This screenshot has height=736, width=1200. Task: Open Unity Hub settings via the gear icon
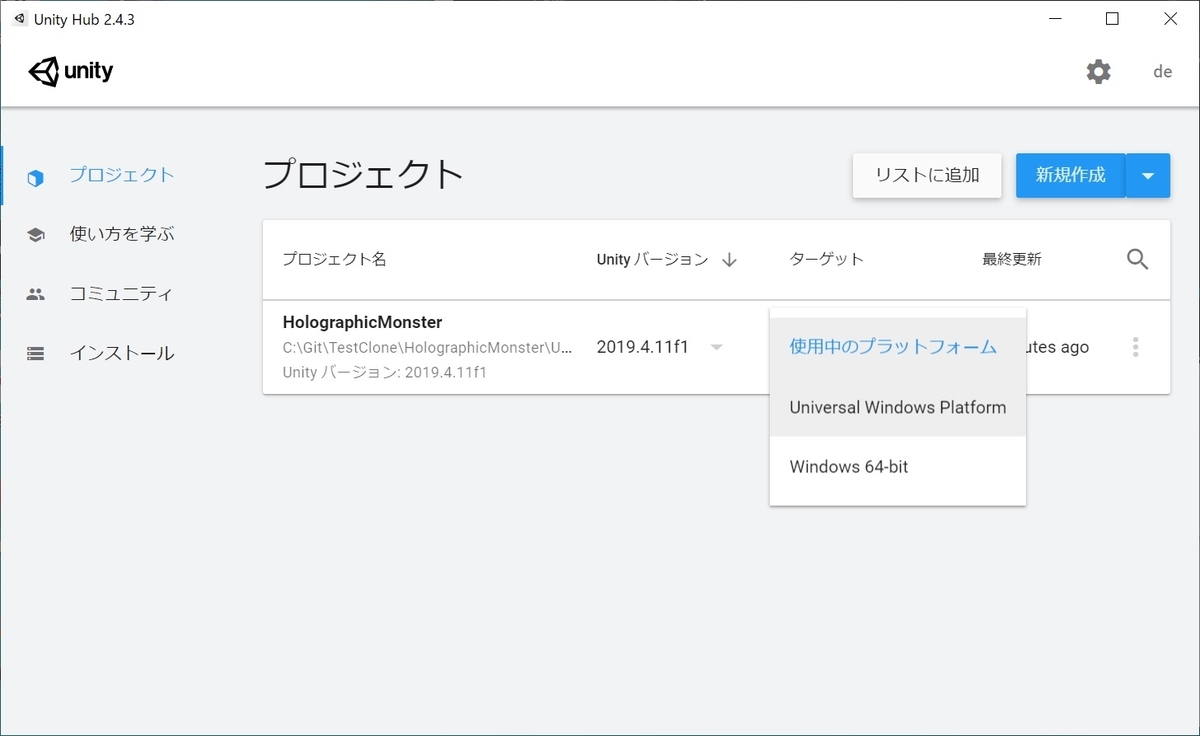coord(1098,71)
